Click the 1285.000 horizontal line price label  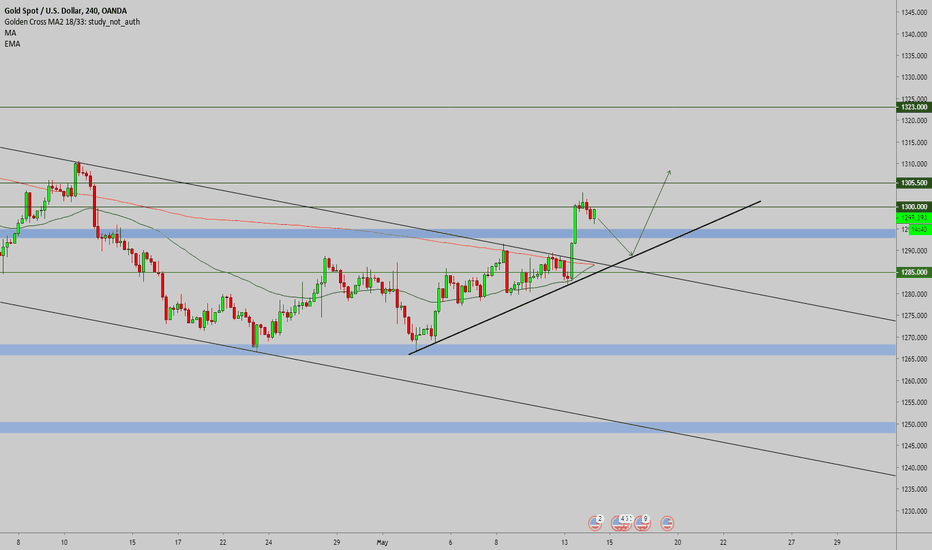click(914, 272)
